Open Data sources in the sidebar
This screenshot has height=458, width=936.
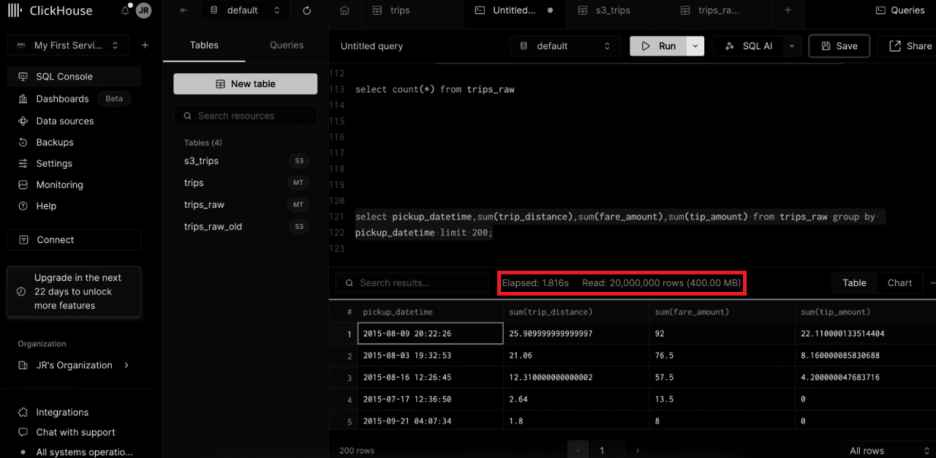pyautogui.click(x=74, y=121)
